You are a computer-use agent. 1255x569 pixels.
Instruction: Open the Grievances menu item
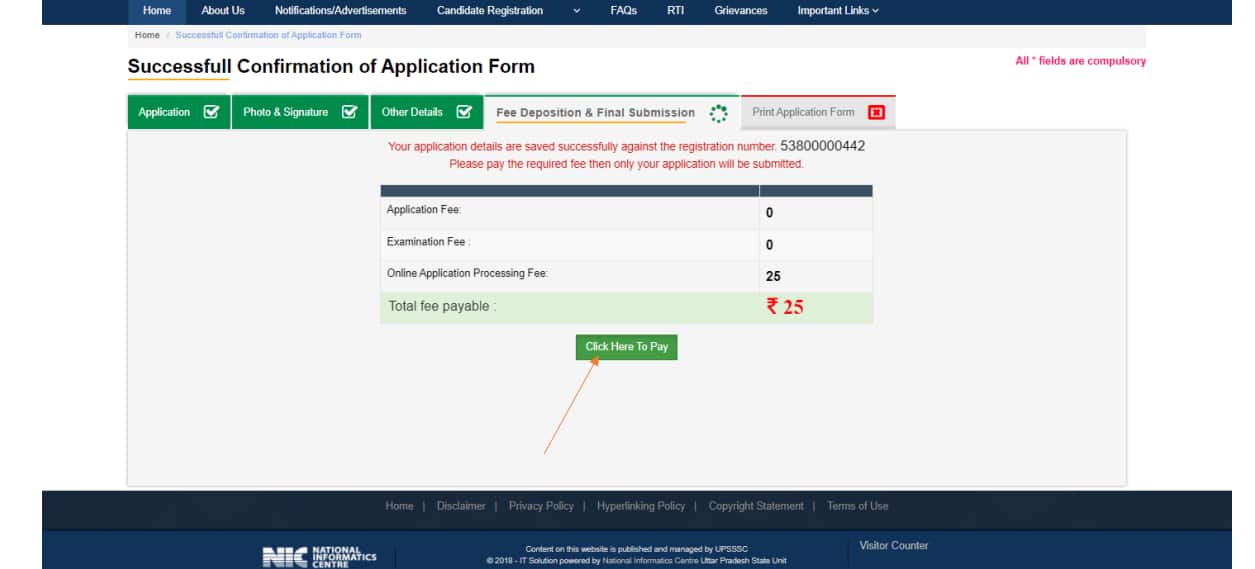(741, 11)
